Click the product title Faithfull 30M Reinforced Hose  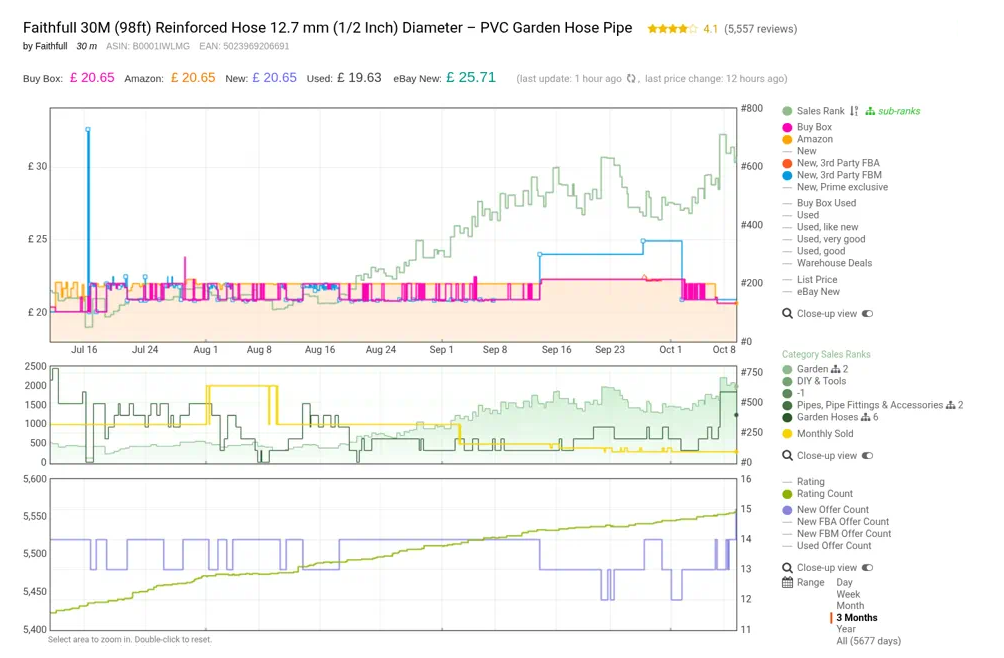(x=327, y=28)
